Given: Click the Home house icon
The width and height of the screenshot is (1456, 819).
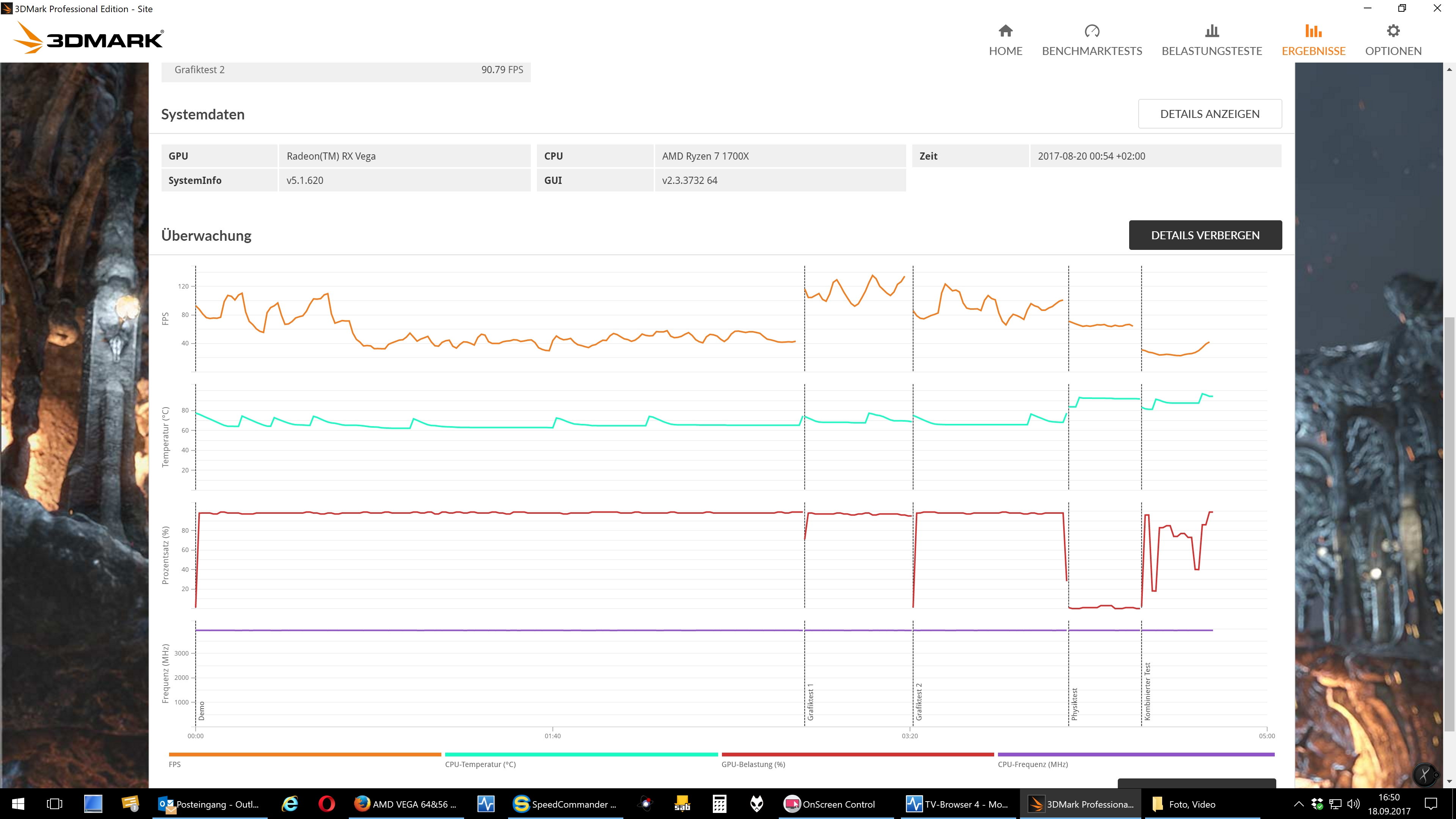Looking at the screenshot, I should click(1005, 31).
